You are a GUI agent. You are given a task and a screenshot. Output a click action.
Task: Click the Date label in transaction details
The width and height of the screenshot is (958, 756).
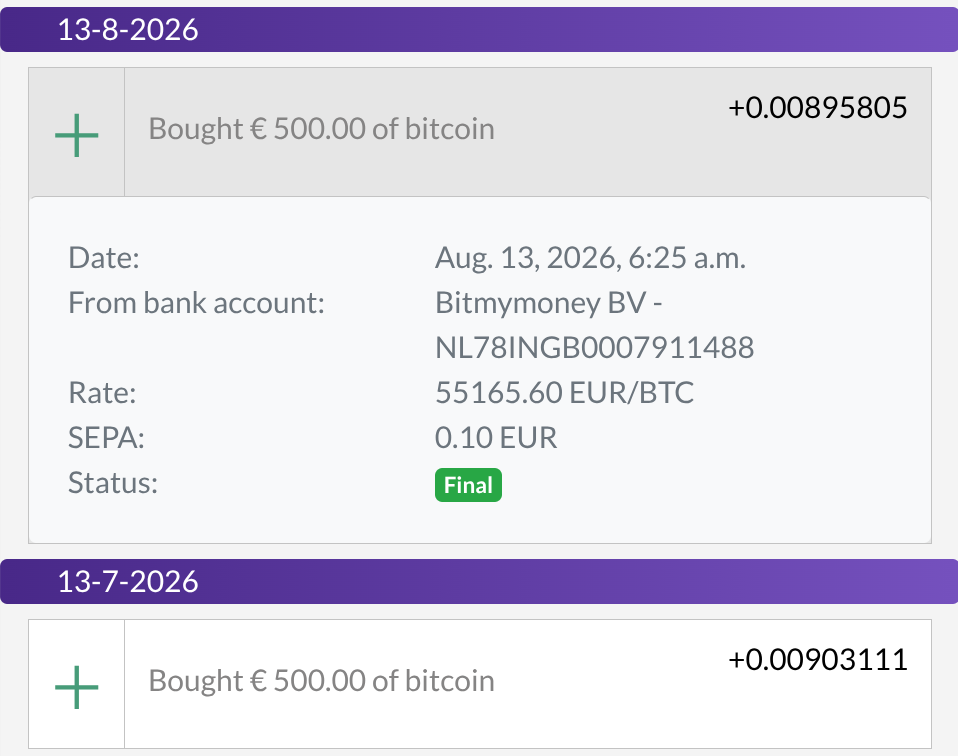click(104, 258)
